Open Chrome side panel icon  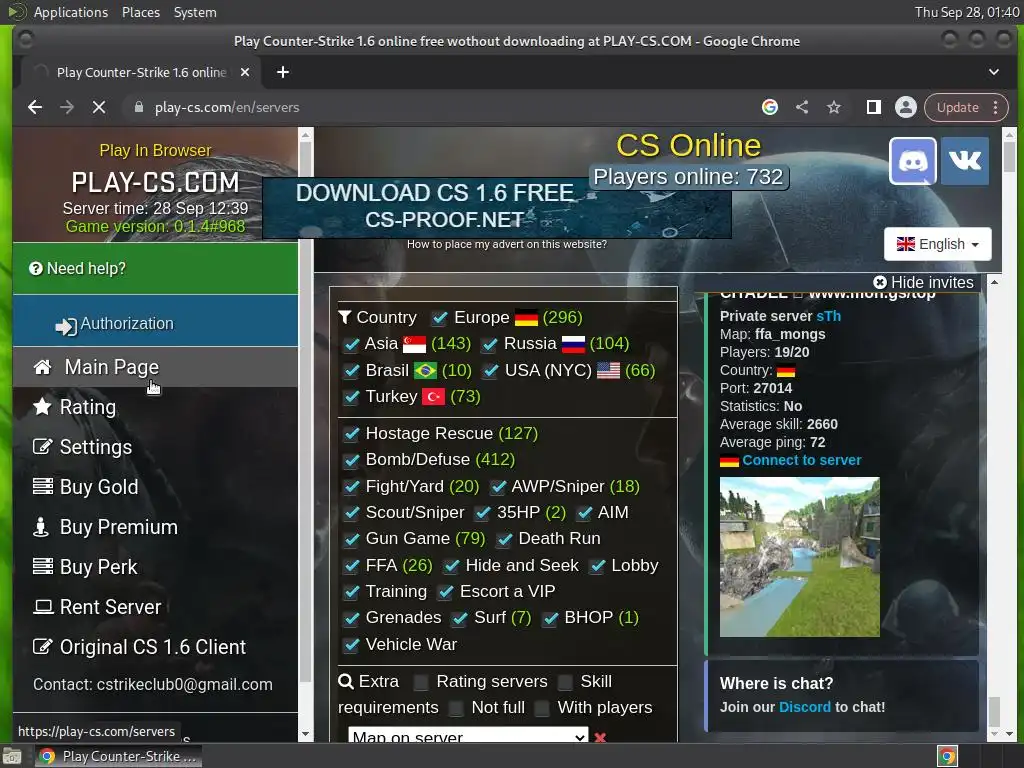click(x=874, y=107)
